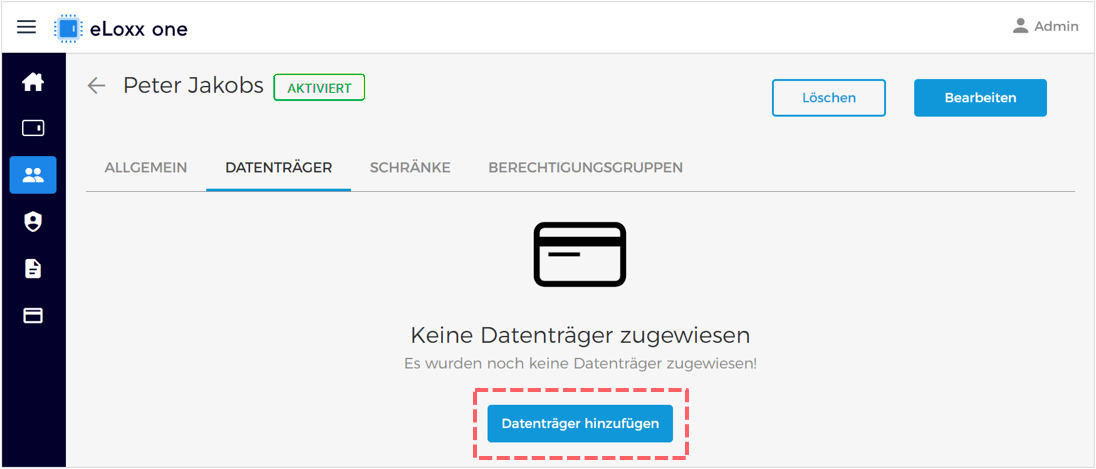Viewport: 1096px width, 469px height.
Task: Open the Admin user account menu
Action: (x=1046, y=27)
